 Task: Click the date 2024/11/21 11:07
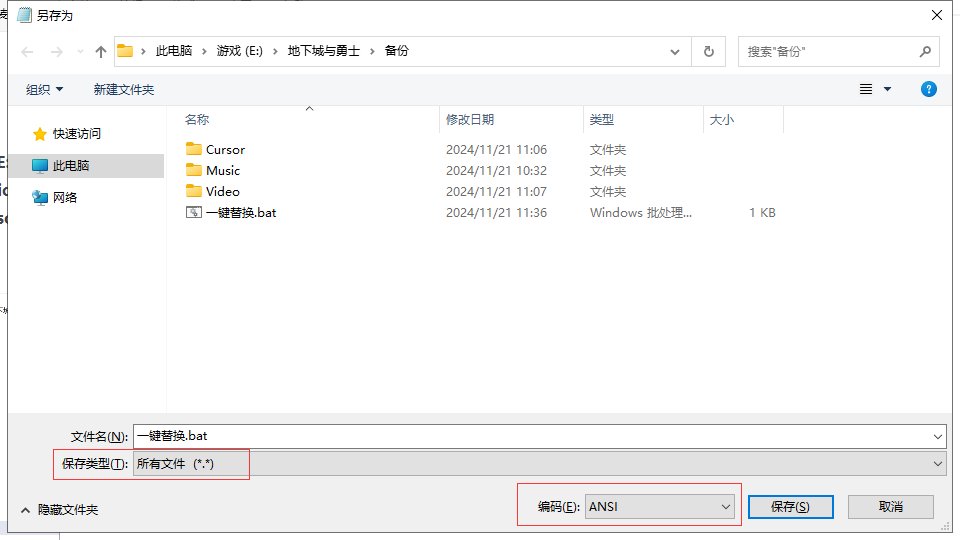point(497,192)
